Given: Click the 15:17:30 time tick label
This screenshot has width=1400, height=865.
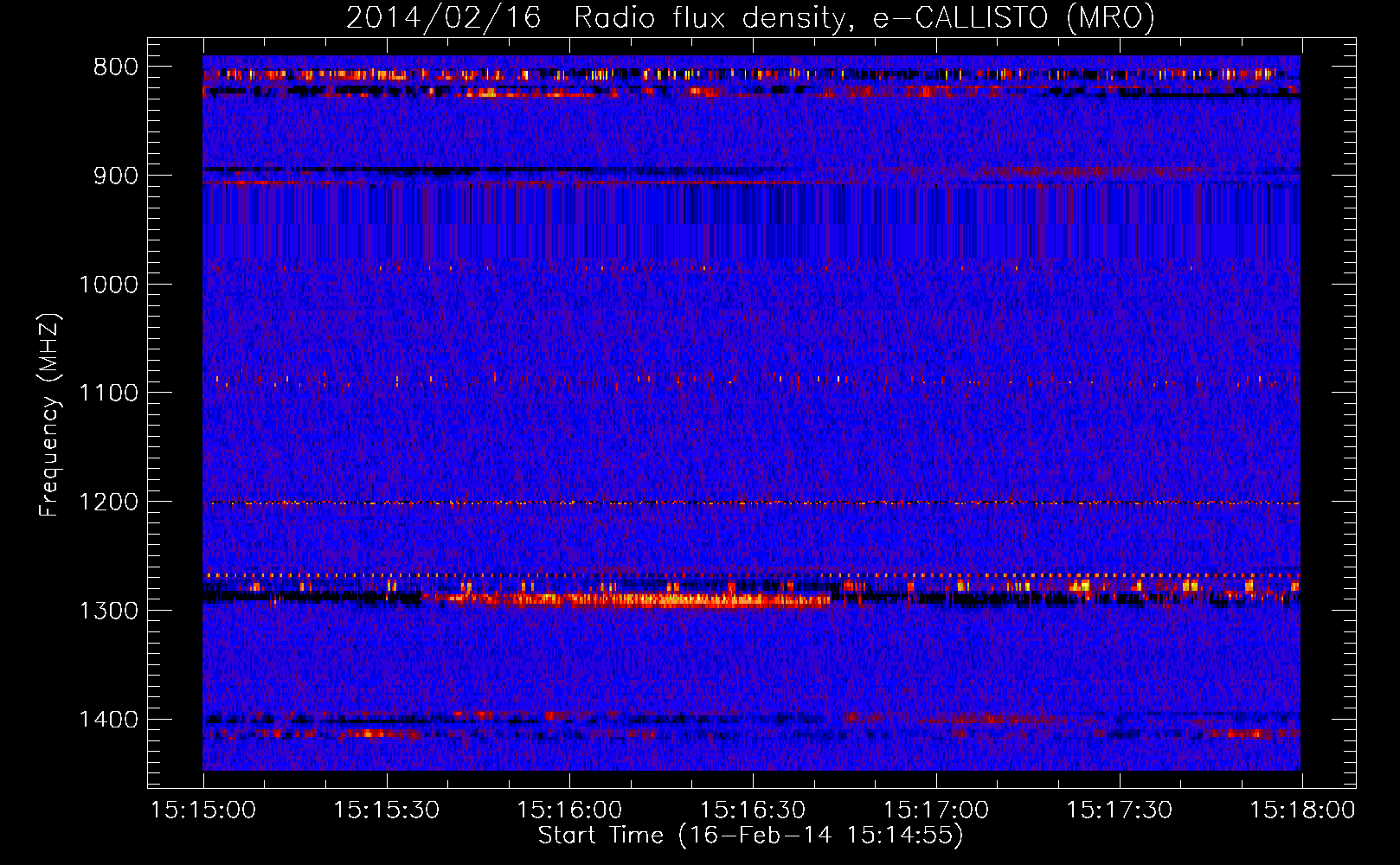Looking at the screenshot, I should coord(1119,811).
